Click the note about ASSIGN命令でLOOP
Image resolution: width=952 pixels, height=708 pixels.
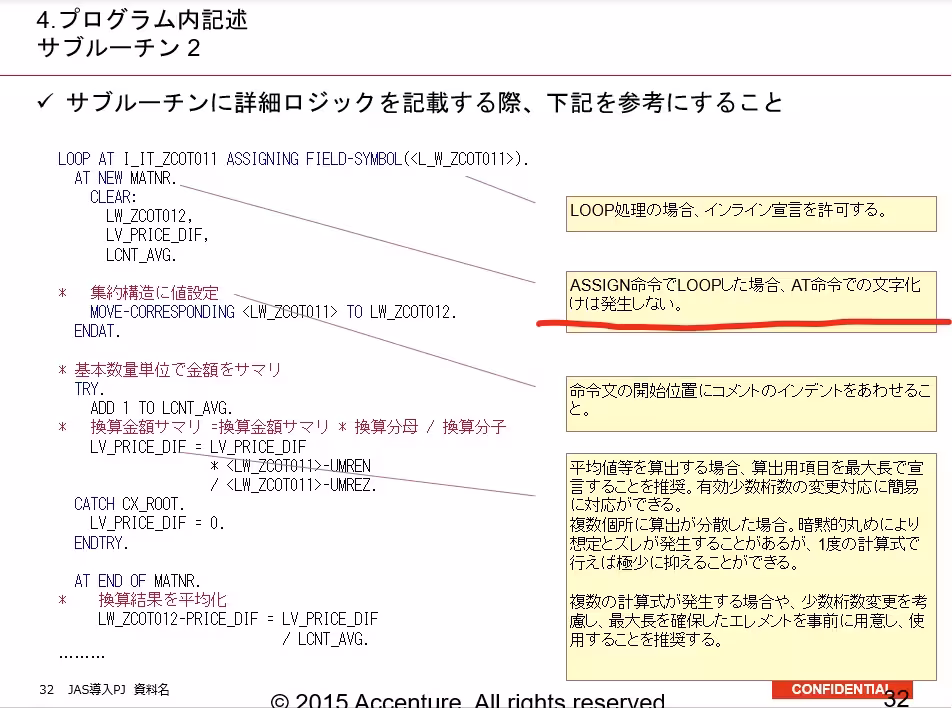click(x=751, y=301)
